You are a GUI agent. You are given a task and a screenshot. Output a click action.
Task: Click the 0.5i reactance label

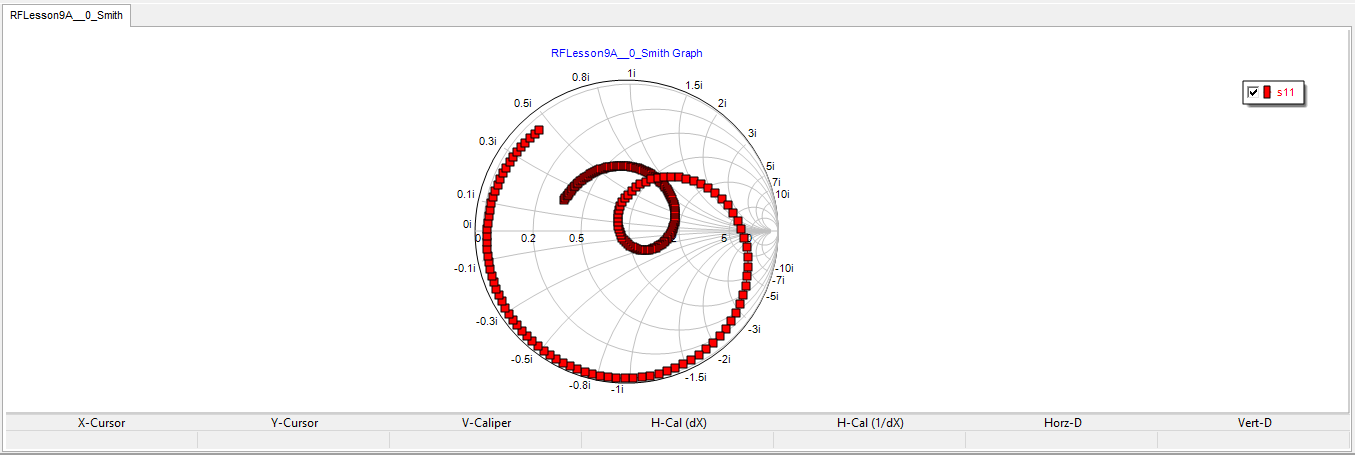coord(523,103)
